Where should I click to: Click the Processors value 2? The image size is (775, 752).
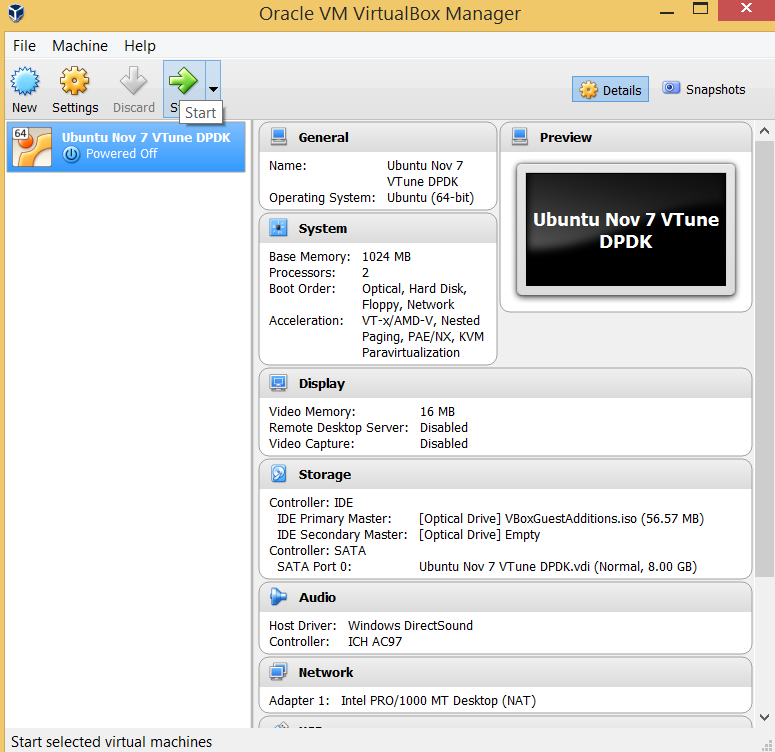point(365,273)
